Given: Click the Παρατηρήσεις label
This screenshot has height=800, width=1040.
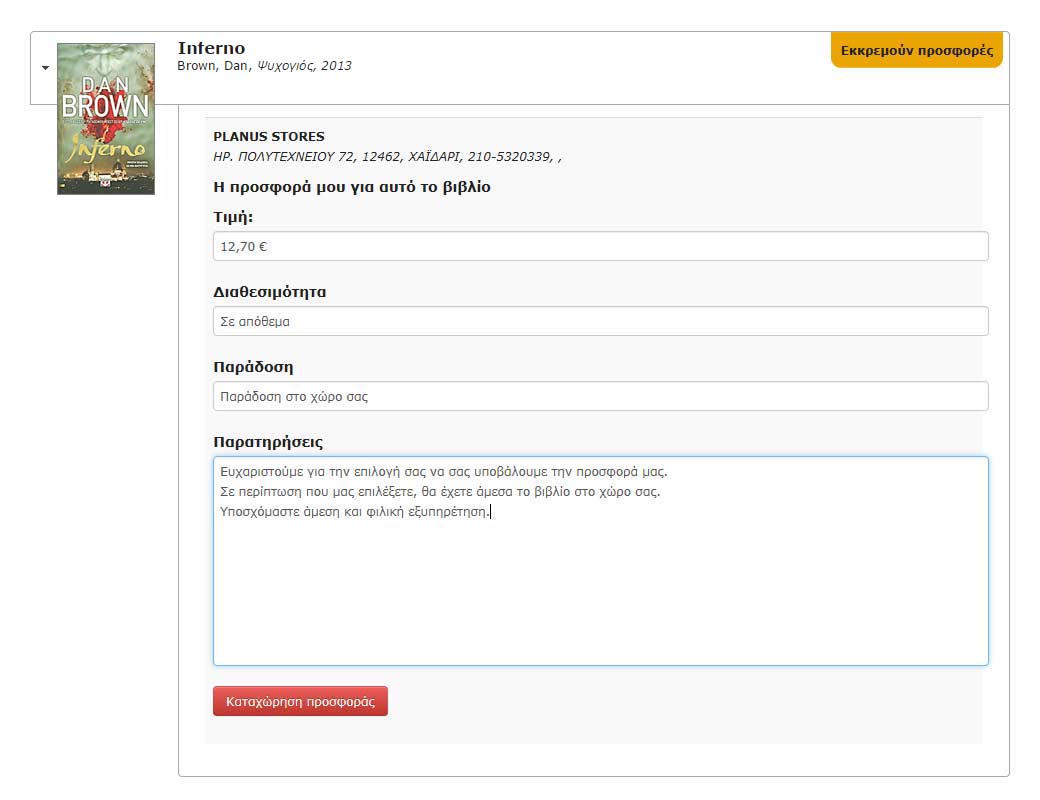Looking at the screenshot, I should click(x=268, y=442).
